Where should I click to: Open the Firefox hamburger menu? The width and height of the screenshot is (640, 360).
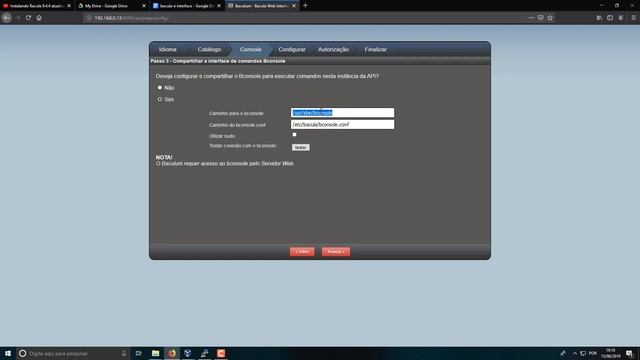click(x=633, y=18)
